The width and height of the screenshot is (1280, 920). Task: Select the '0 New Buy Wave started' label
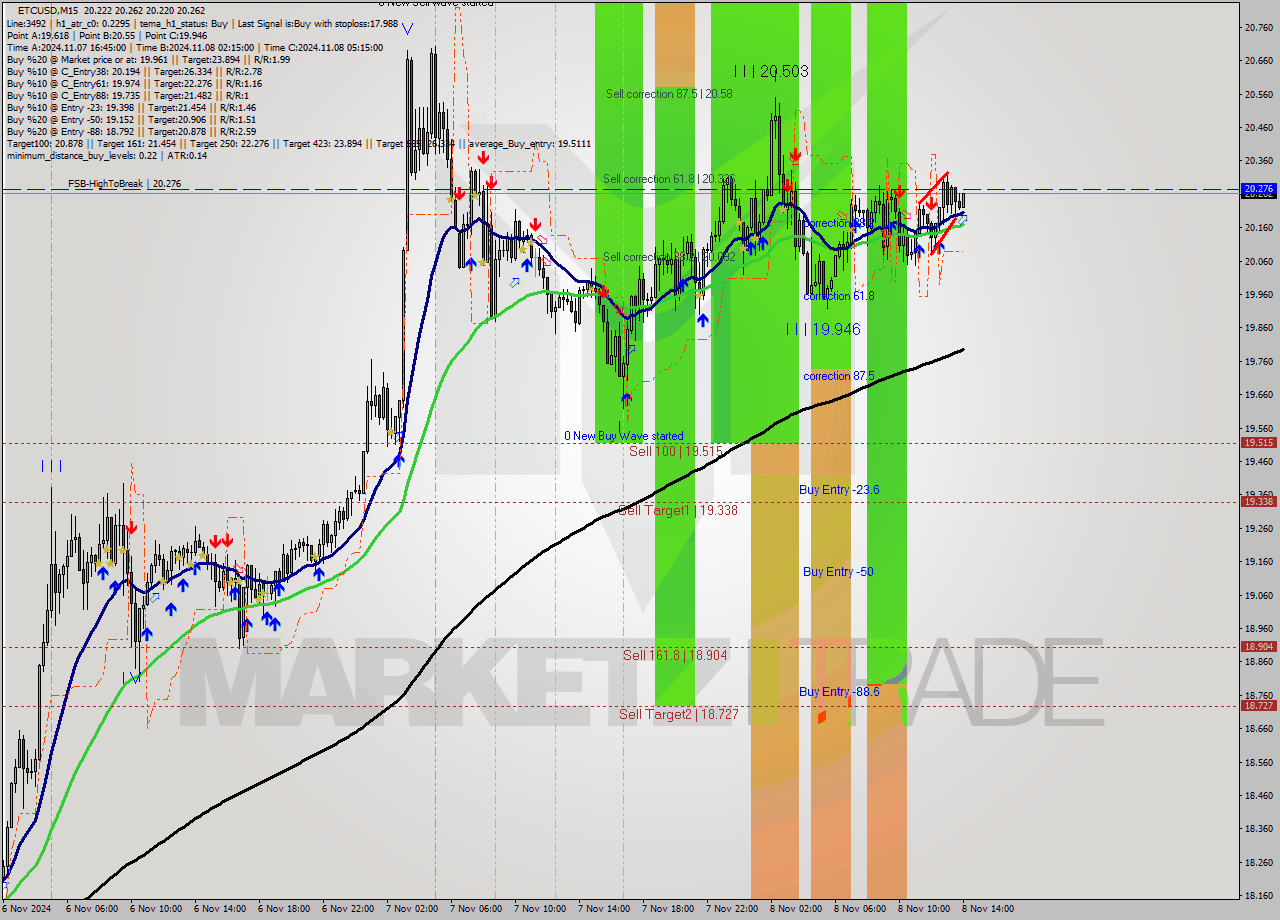(x=624, y=436)
